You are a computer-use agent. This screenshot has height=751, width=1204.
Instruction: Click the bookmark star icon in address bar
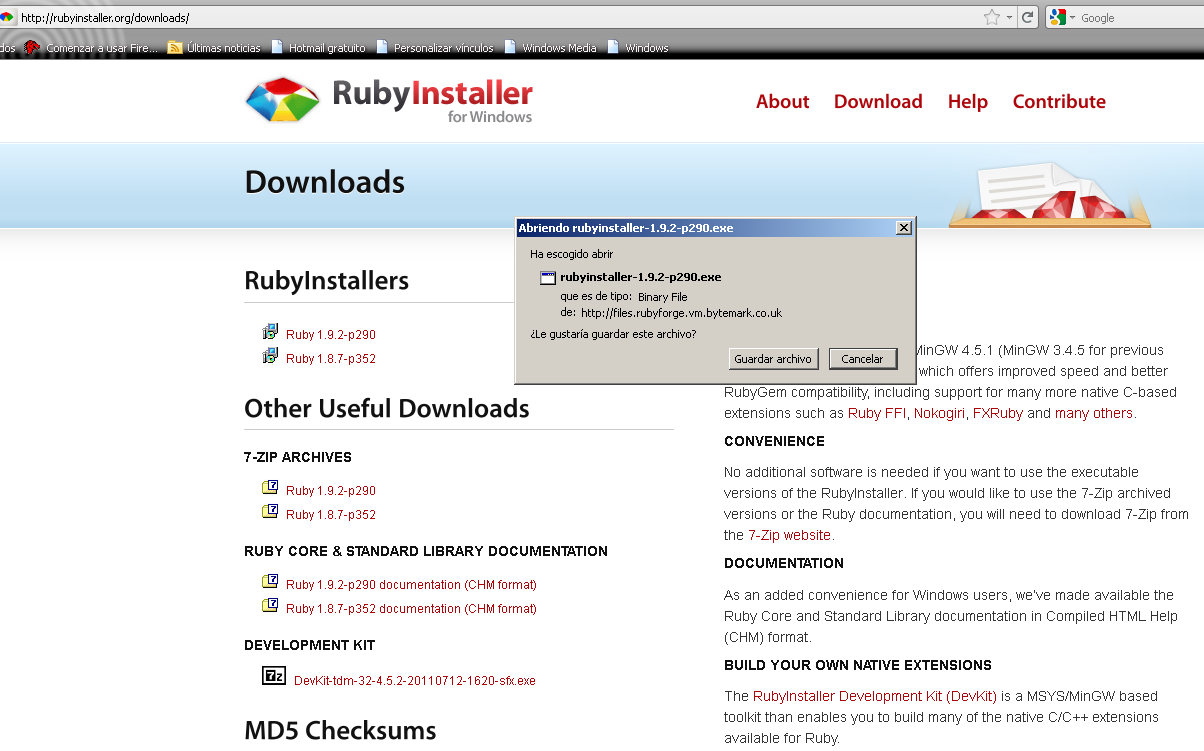991,17
